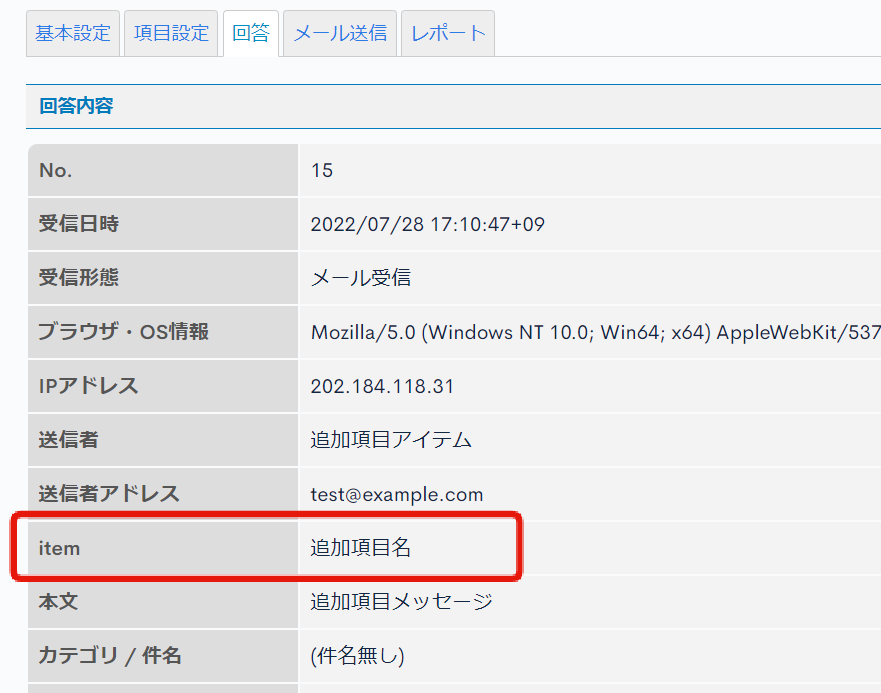Switch to the 項目設定 tab
This screenshot has width=881, height=693.
171,33
